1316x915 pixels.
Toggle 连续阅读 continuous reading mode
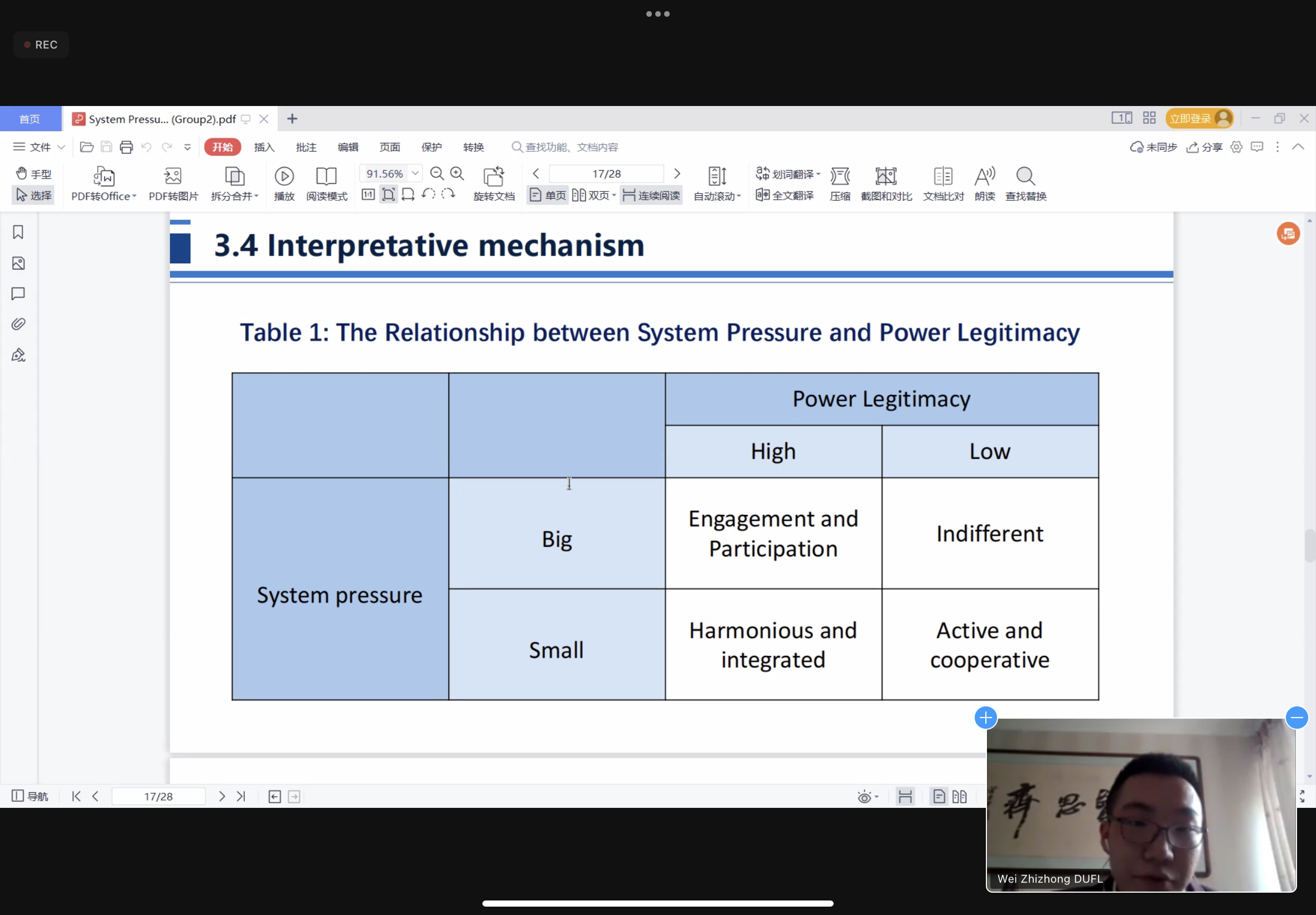pos(651,195)
